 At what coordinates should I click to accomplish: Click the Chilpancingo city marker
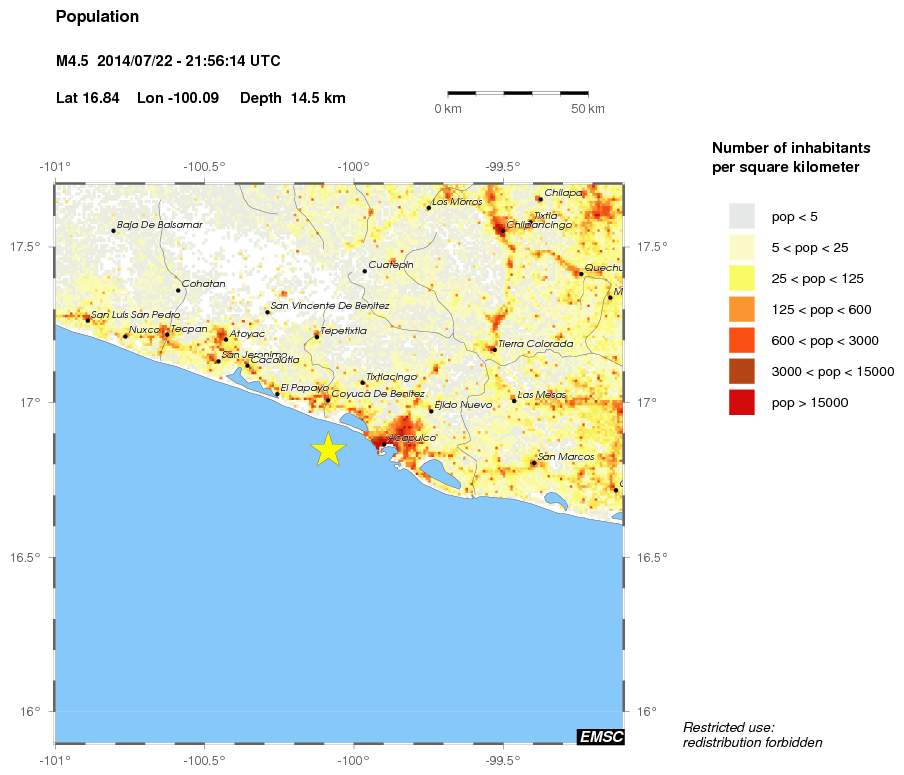[x=502, y=231]
